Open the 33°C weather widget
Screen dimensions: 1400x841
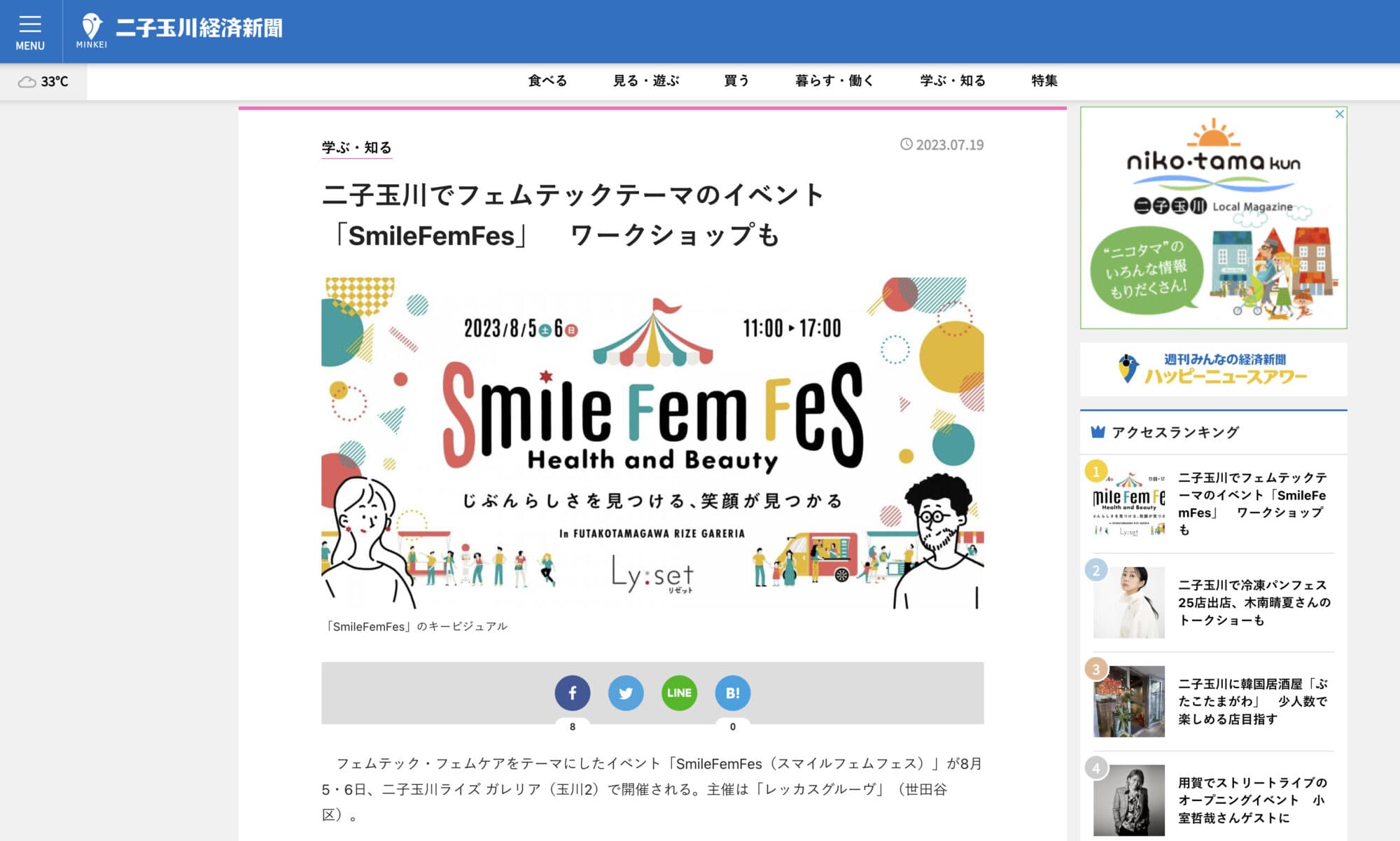[x=43, y=82]
